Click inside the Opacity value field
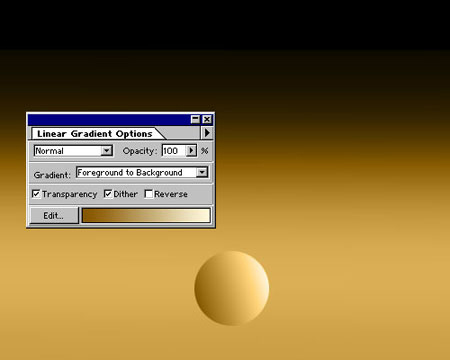The height and width of the screenshot is (360, 450). (174, 151)
